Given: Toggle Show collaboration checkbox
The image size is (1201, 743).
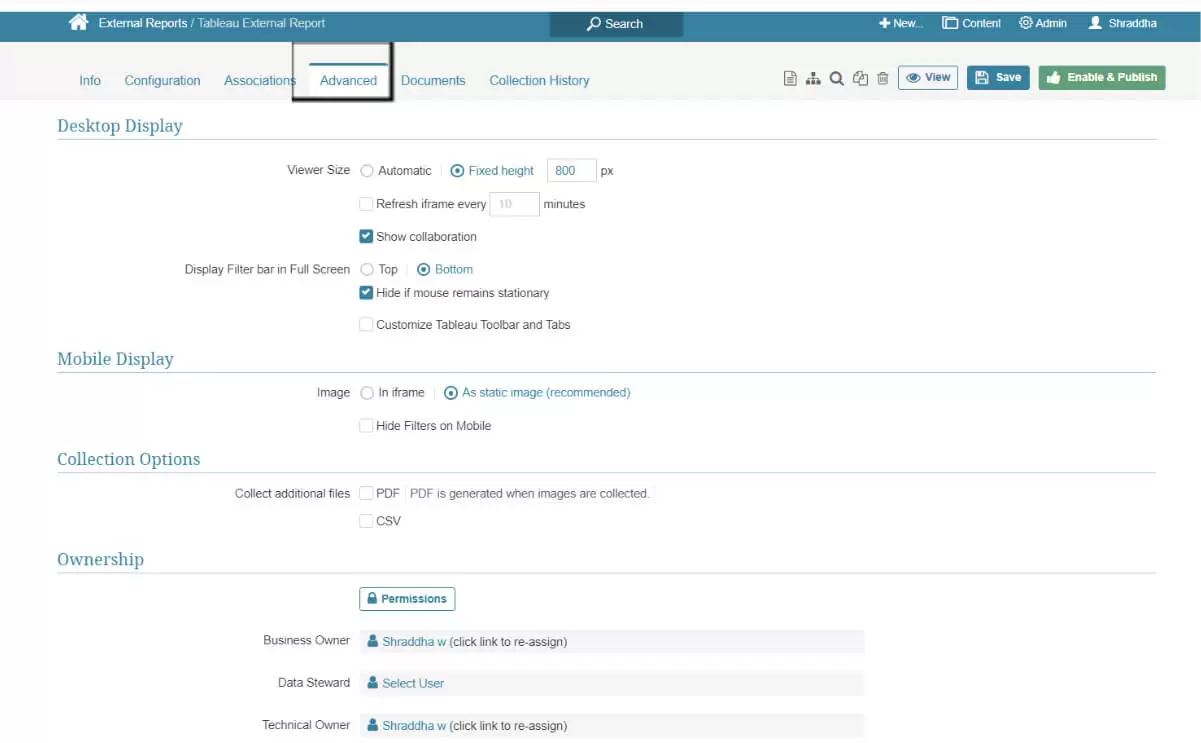Looking at the screenshot, I should click(x=366, y=237).
